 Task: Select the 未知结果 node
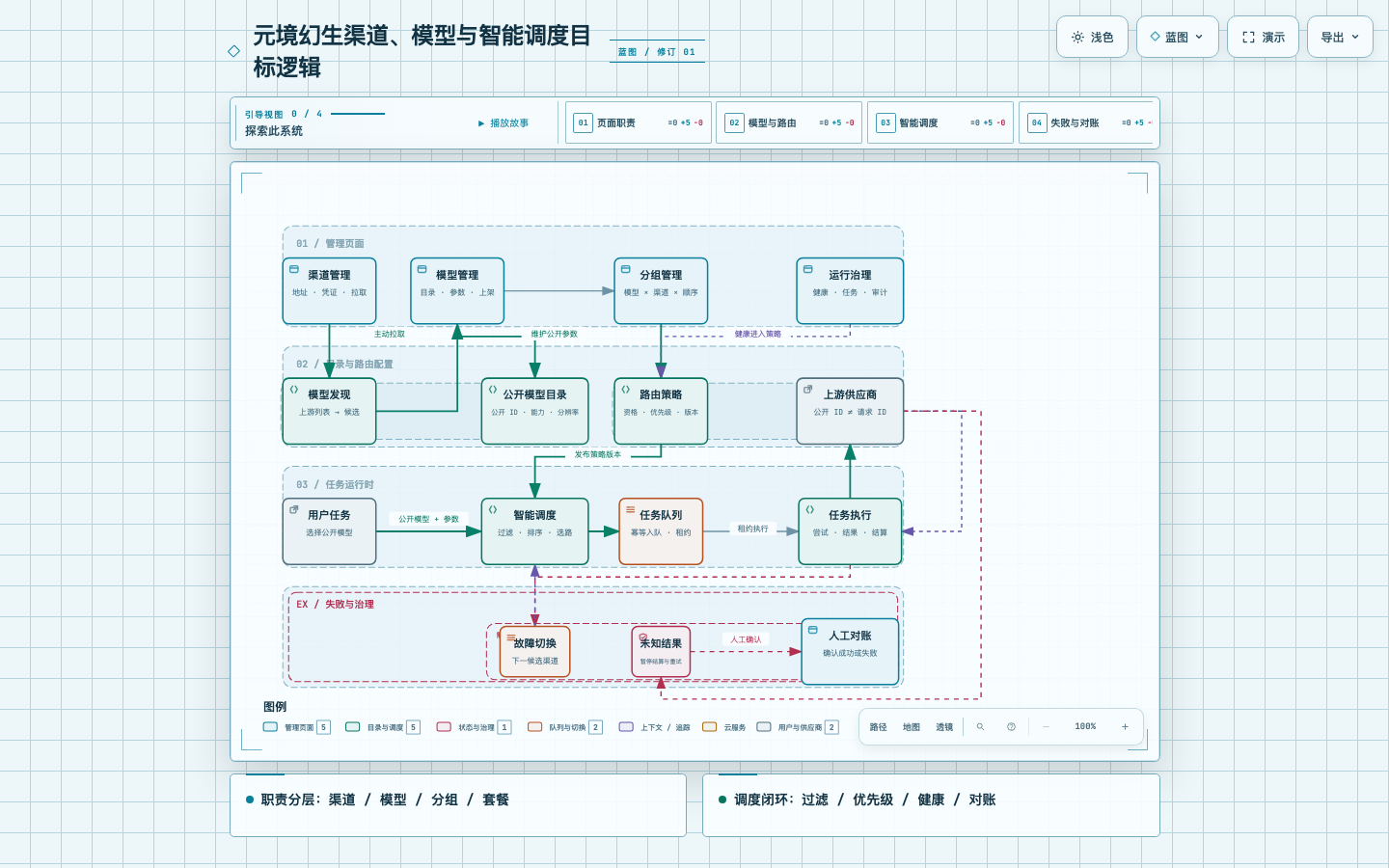point(661,652)
